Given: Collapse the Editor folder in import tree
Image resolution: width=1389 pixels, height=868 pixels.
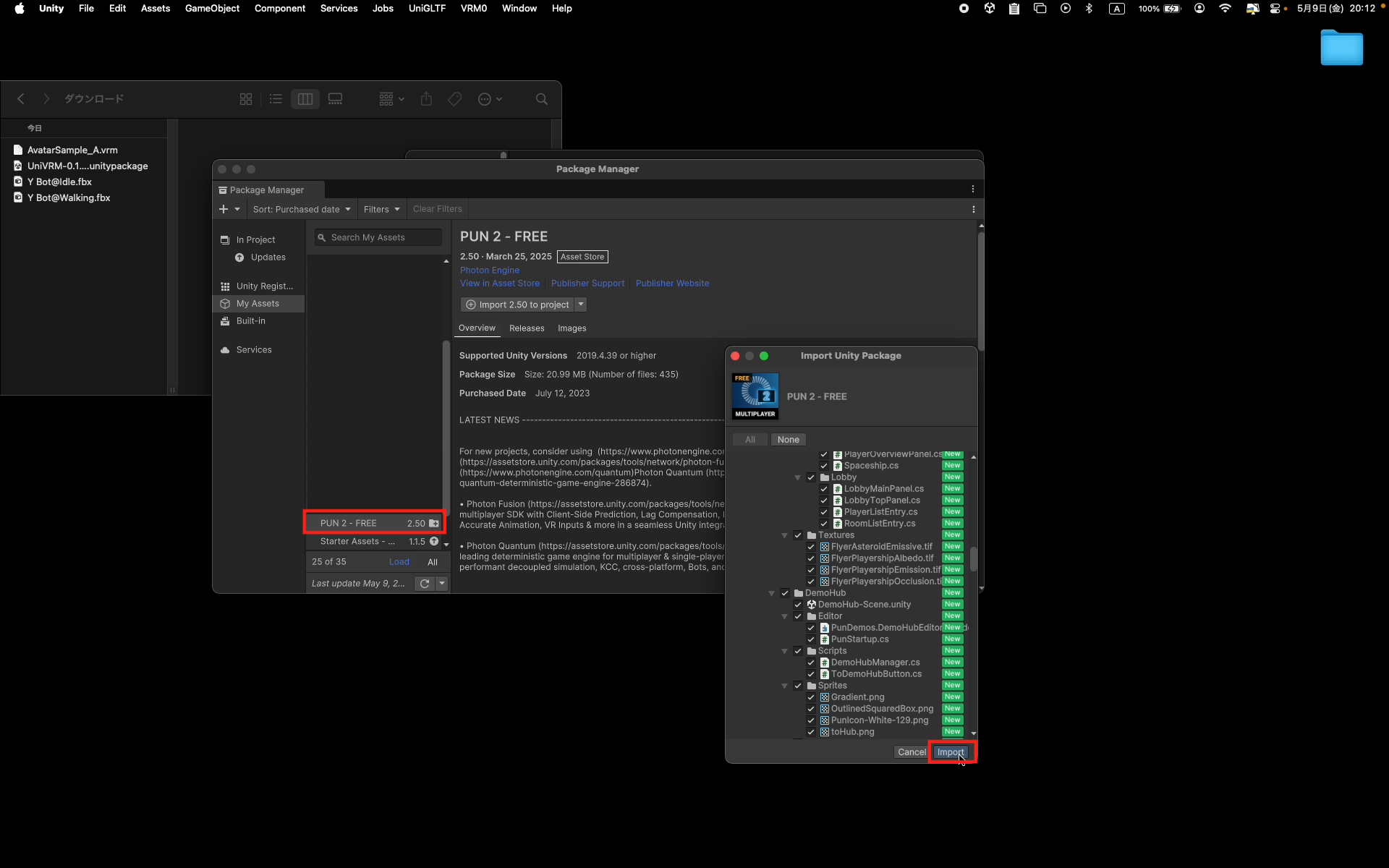Looking at the screenshot, I should click(x=784, y=616).
